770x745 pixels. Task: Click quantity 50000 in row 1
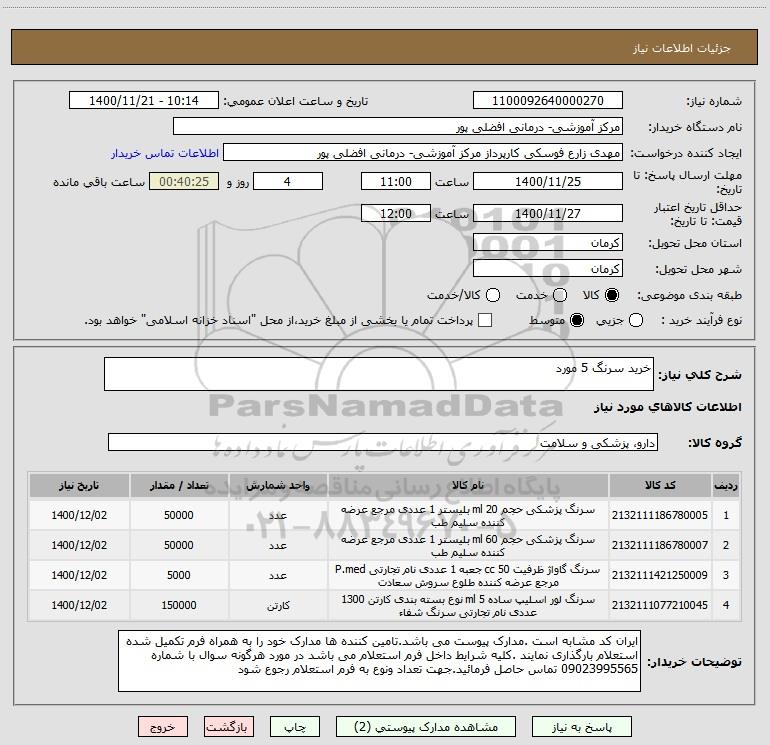[x=179, y=515]
